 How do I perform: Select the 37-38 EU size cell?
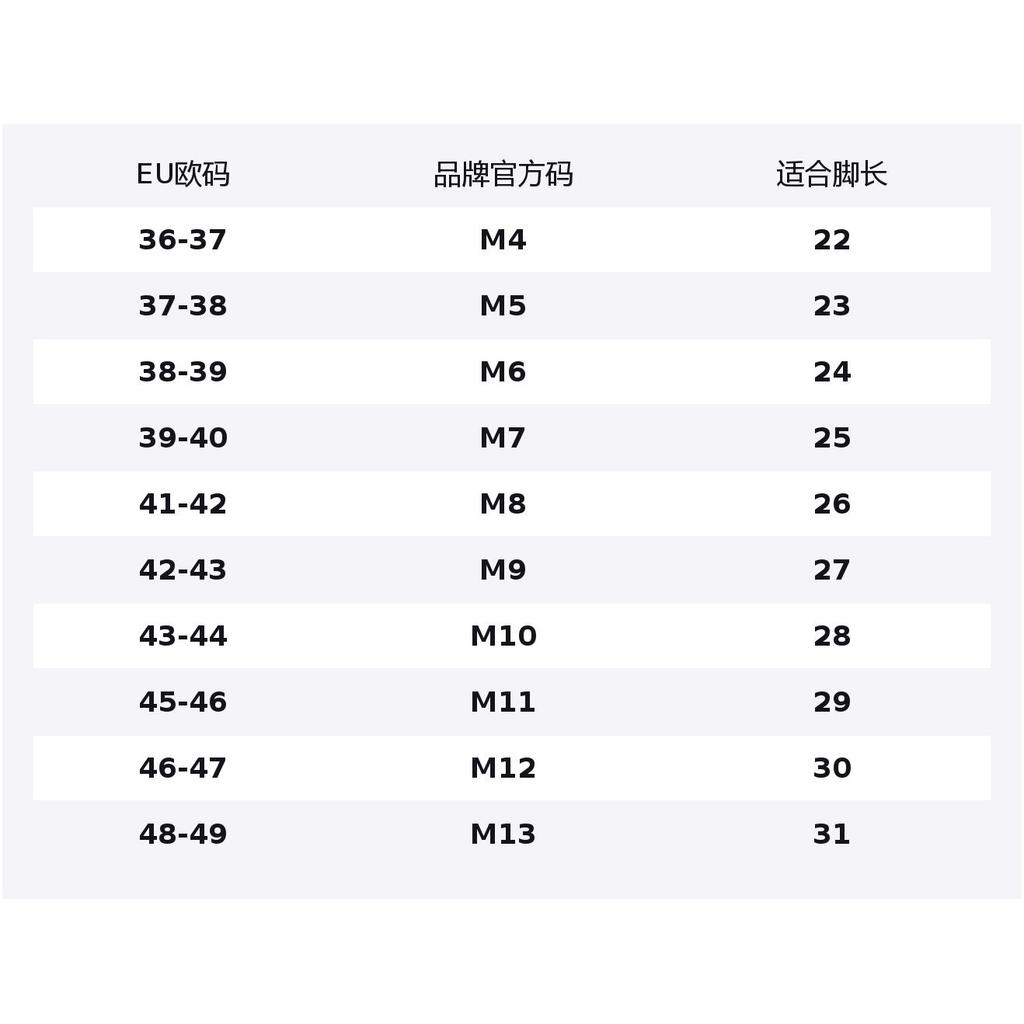click(x=183, y=306)
